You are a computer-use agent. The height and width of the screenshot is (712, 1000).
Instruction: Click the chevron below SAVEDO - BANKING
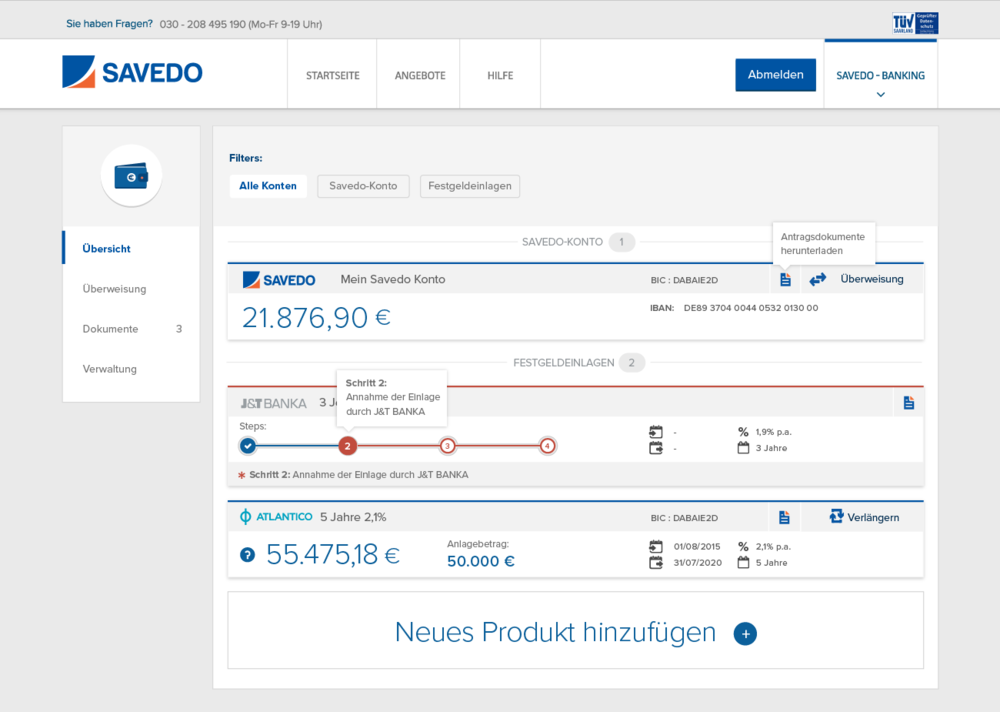(881, 95)
